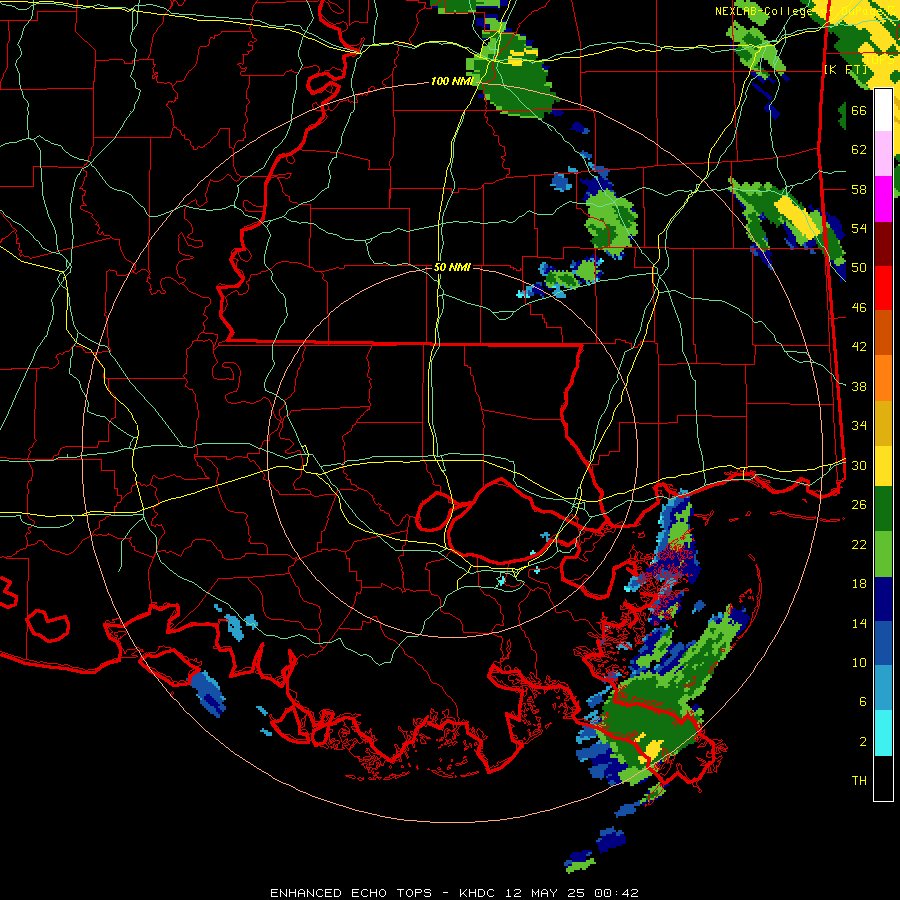Click the legend value 10
900x900 pixels.
(859, 662)
